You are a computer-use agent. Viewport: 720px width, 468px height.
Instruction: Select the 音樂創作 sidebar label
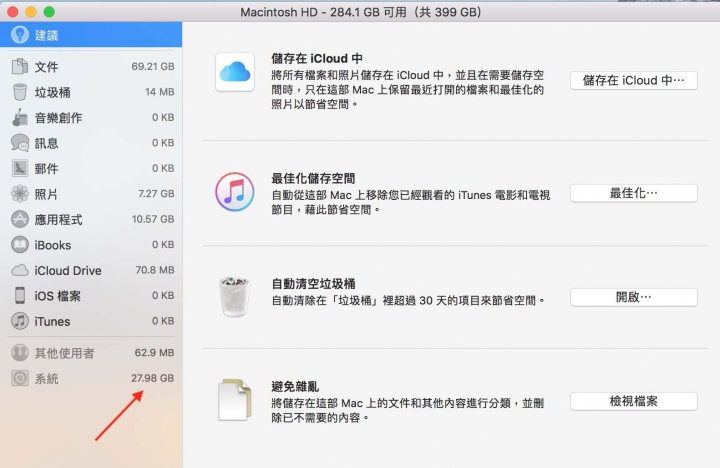pyautogui.click(x=58, y=118)
